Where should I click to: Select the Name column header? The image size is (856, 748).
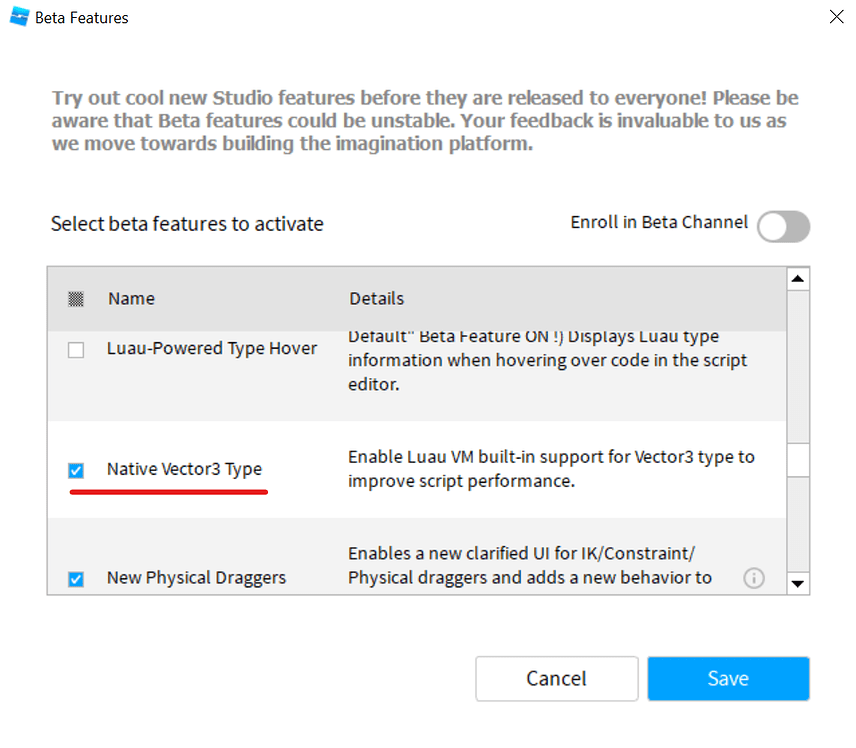[130, 298]
